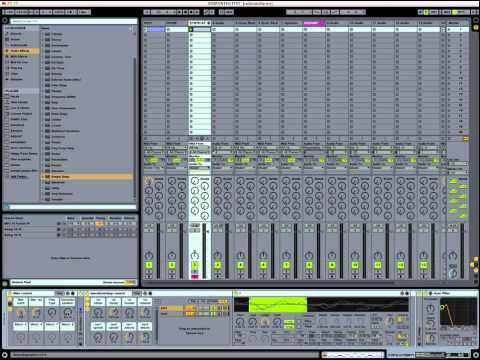Viewport: 480px width, 360px height.
Task: Select the purple clip in track 1
Action: click(156, 29)
